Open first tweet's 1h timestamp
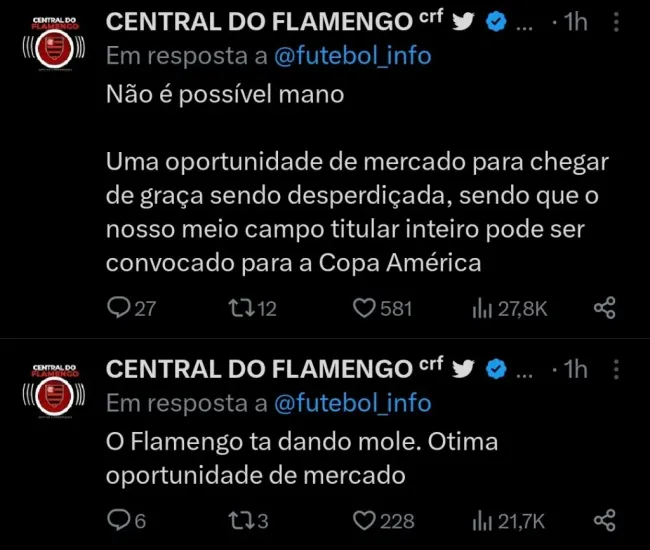The width and height of the screenshot is (650, 550). [x=575, y=22]
